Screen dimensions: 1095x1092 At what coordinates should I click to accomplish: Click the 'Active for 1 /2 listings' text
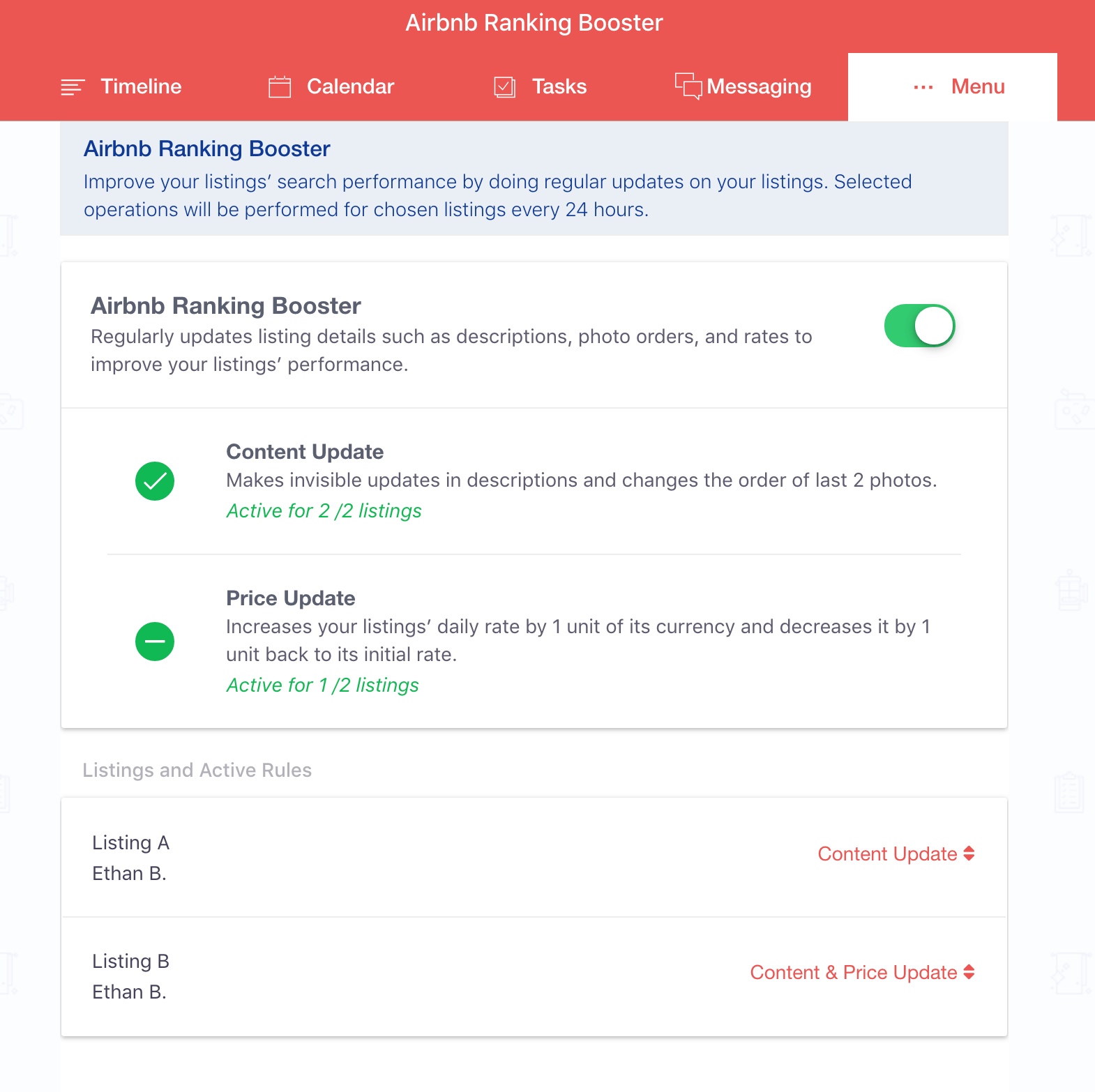click(x=323, y=685)
